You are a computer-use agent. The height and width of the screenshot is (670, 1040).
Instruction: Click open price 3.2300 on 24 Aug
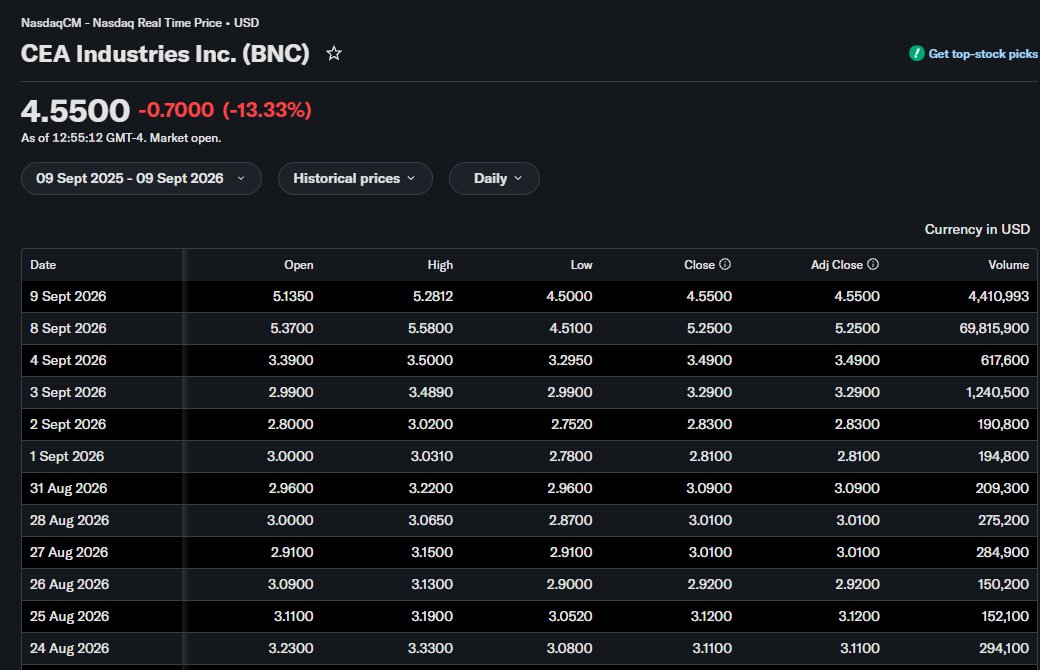[291, 648]
